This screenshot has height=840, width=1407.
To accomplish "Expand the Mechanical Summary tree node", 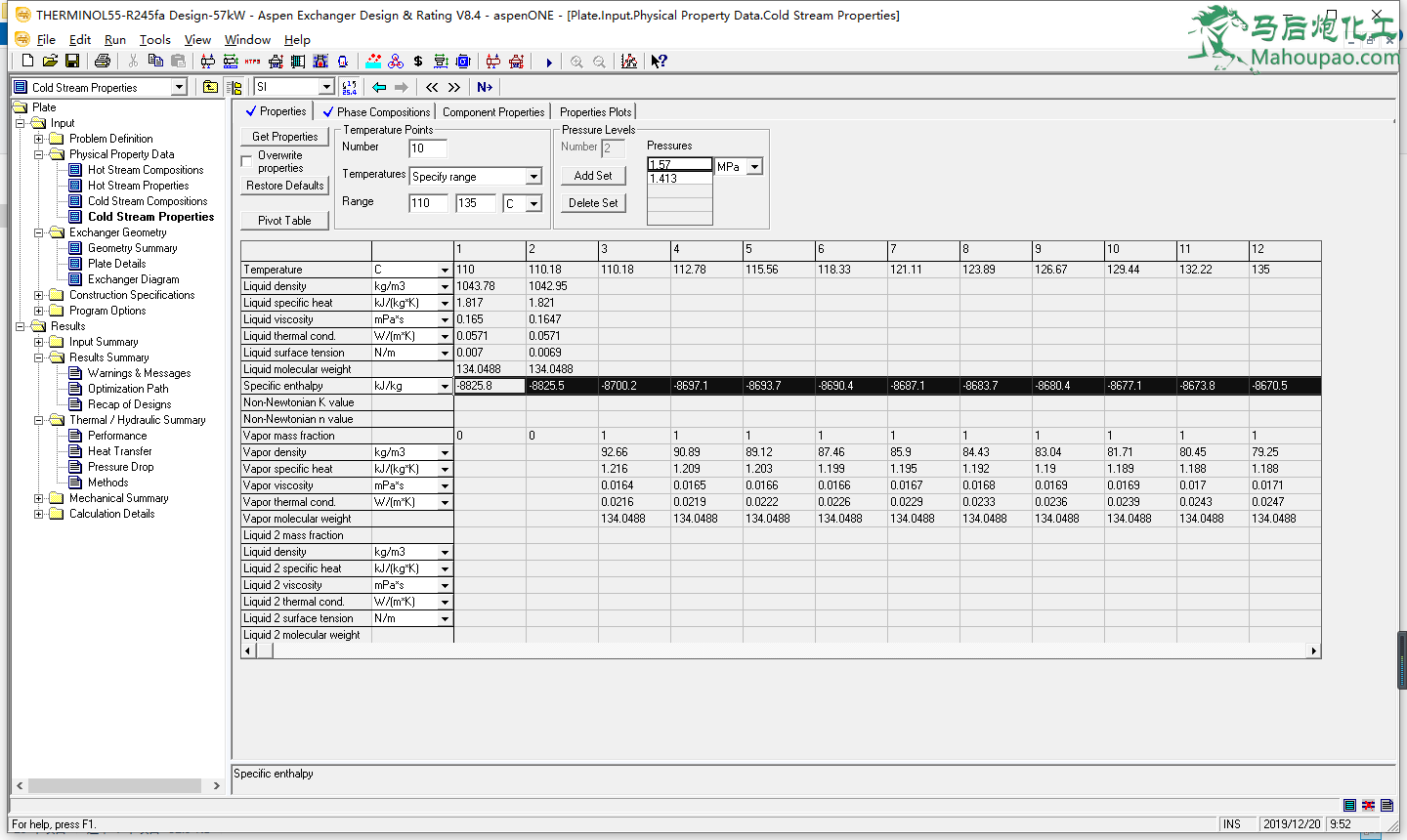I will pos(39,498).
